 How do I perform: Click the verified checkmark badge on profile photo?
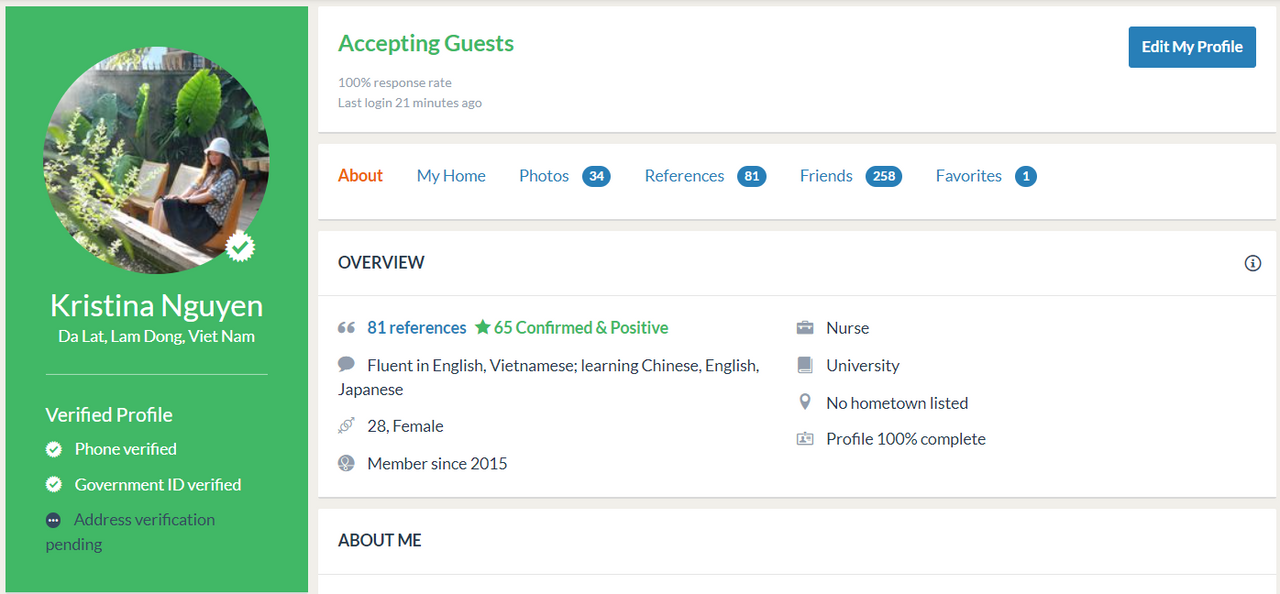[240, 245]
